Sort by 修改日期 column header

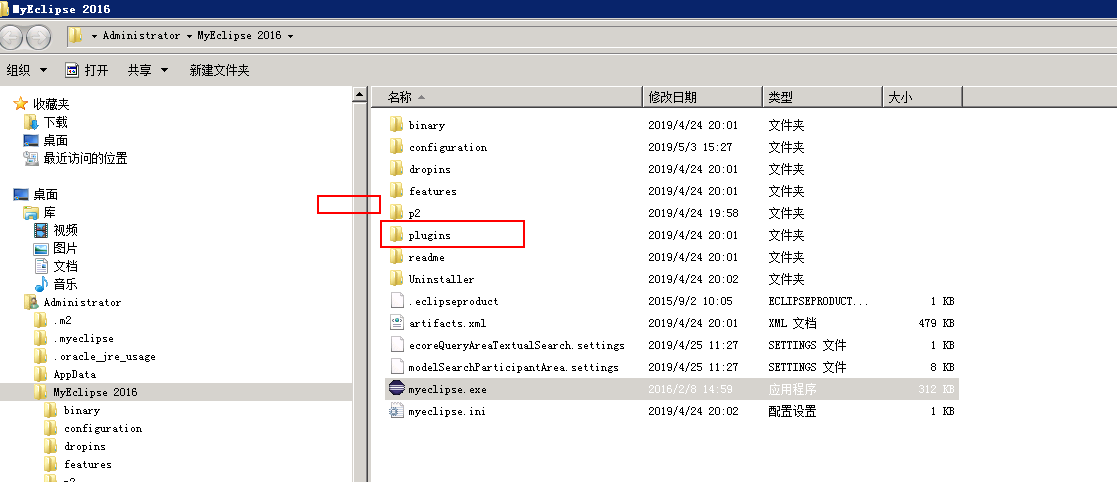tap(702, 97)
